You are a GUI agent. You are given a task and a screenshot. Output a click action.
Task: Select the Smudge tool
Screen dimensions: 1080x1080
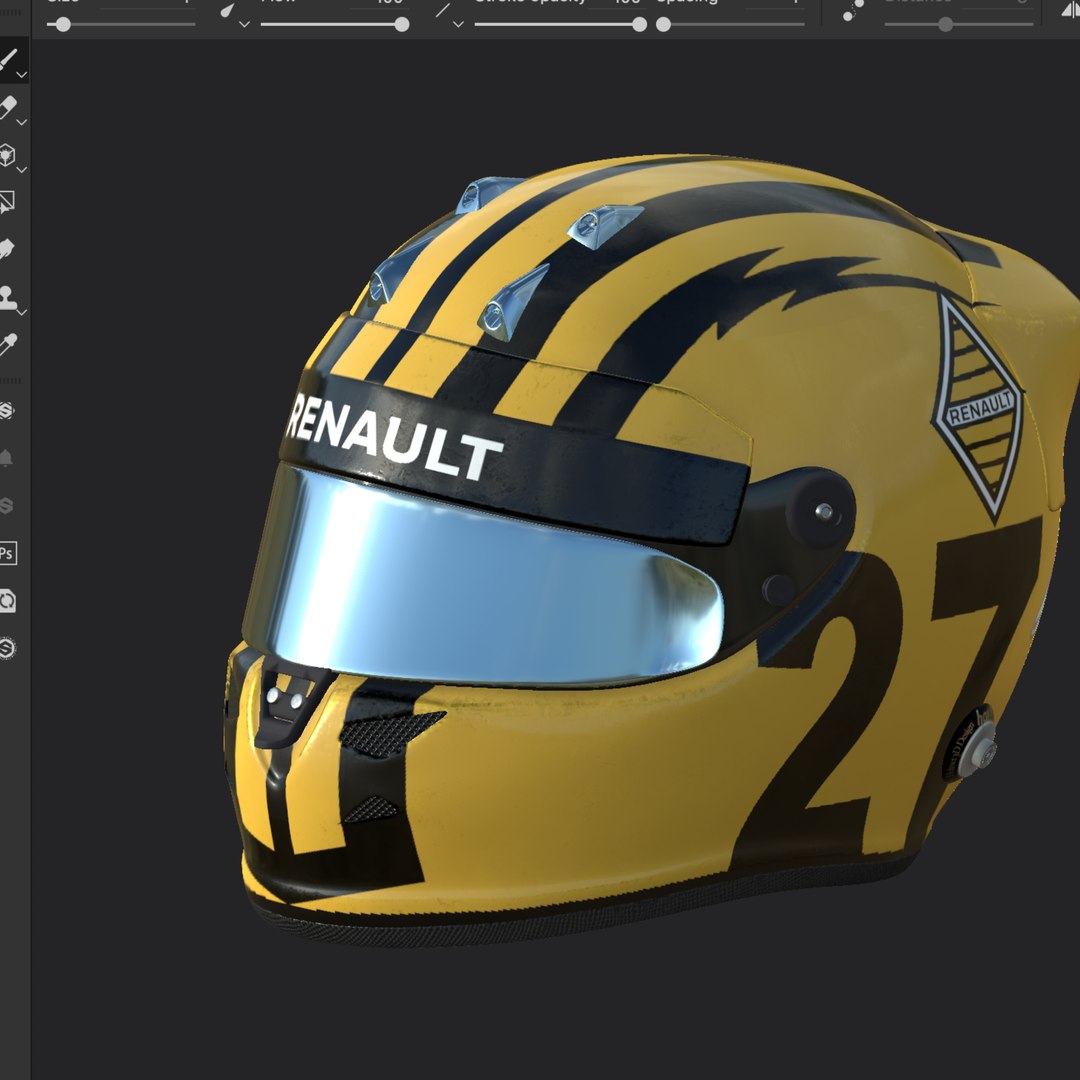(7, 249)
